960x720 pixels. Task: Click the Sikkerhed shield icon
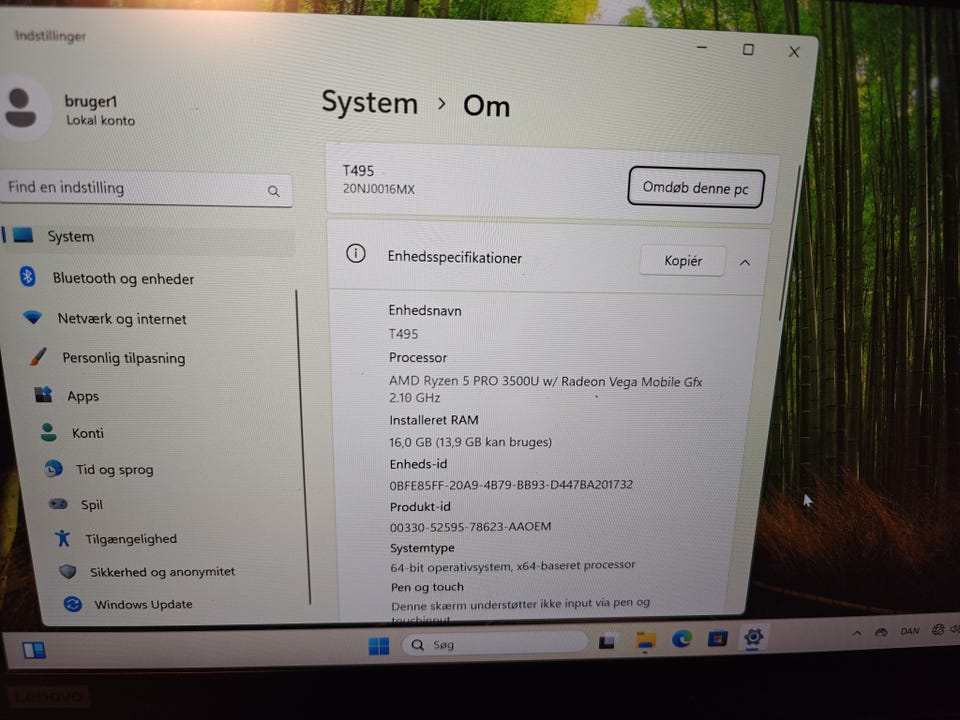[x=67, y=571]
